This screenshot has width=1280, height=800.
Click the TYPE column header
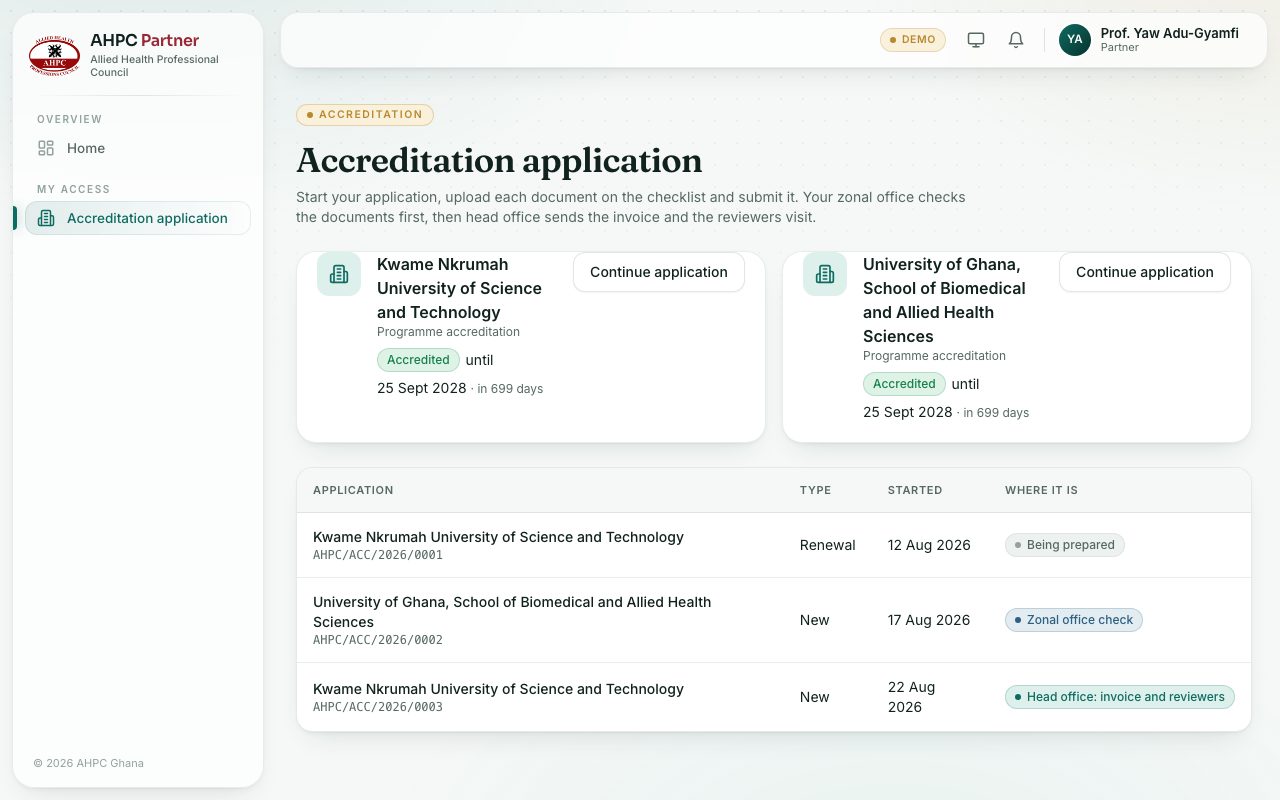(x=815, y=490)
